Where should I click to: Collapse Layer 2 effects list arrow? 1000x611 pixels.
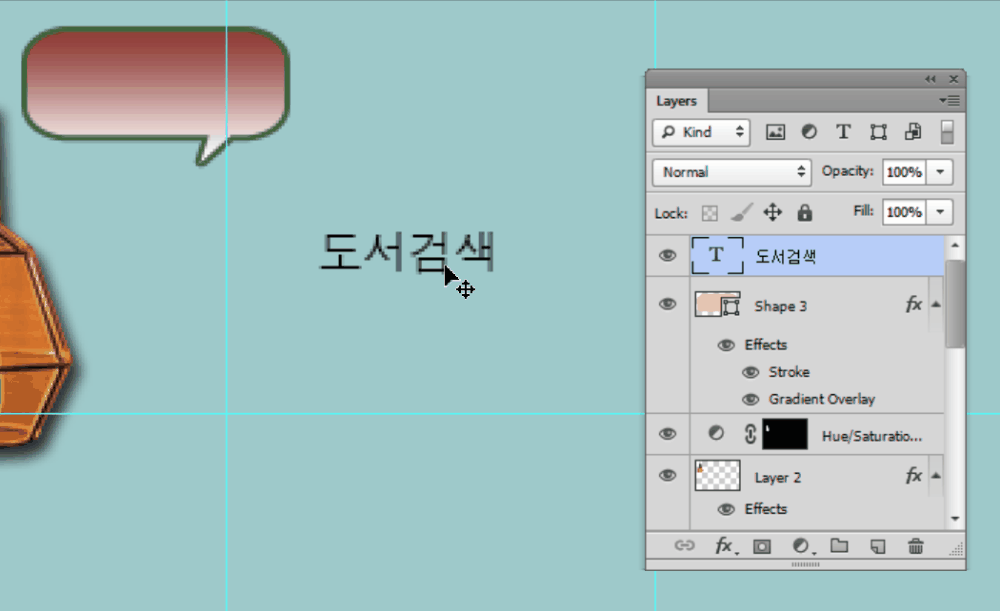pos(936,476)
